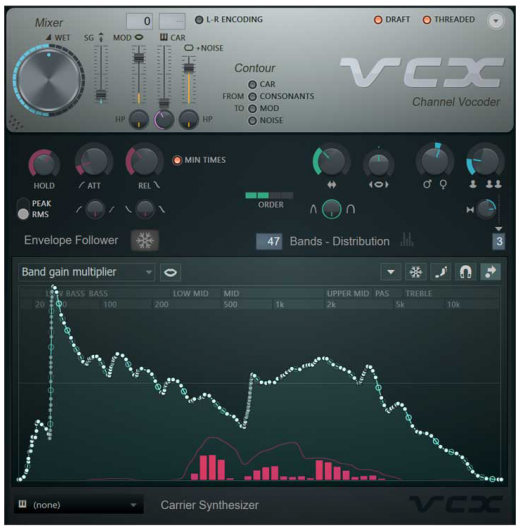Click the MOD high-pass HP knob
Screen dimensions: 518x529
tap(139, 119)
